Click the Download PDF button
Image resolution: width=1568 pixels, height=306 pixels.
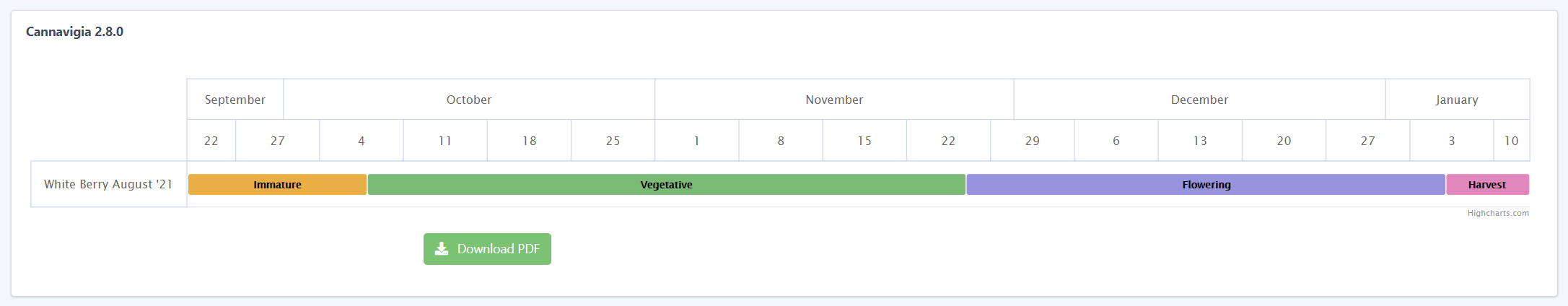click(487, 249)
